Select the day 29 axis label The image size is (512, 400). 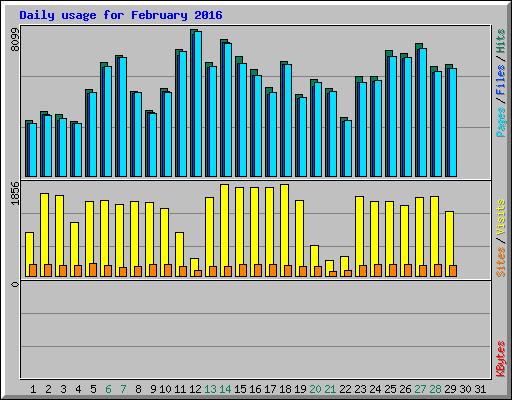click(450, 389)
